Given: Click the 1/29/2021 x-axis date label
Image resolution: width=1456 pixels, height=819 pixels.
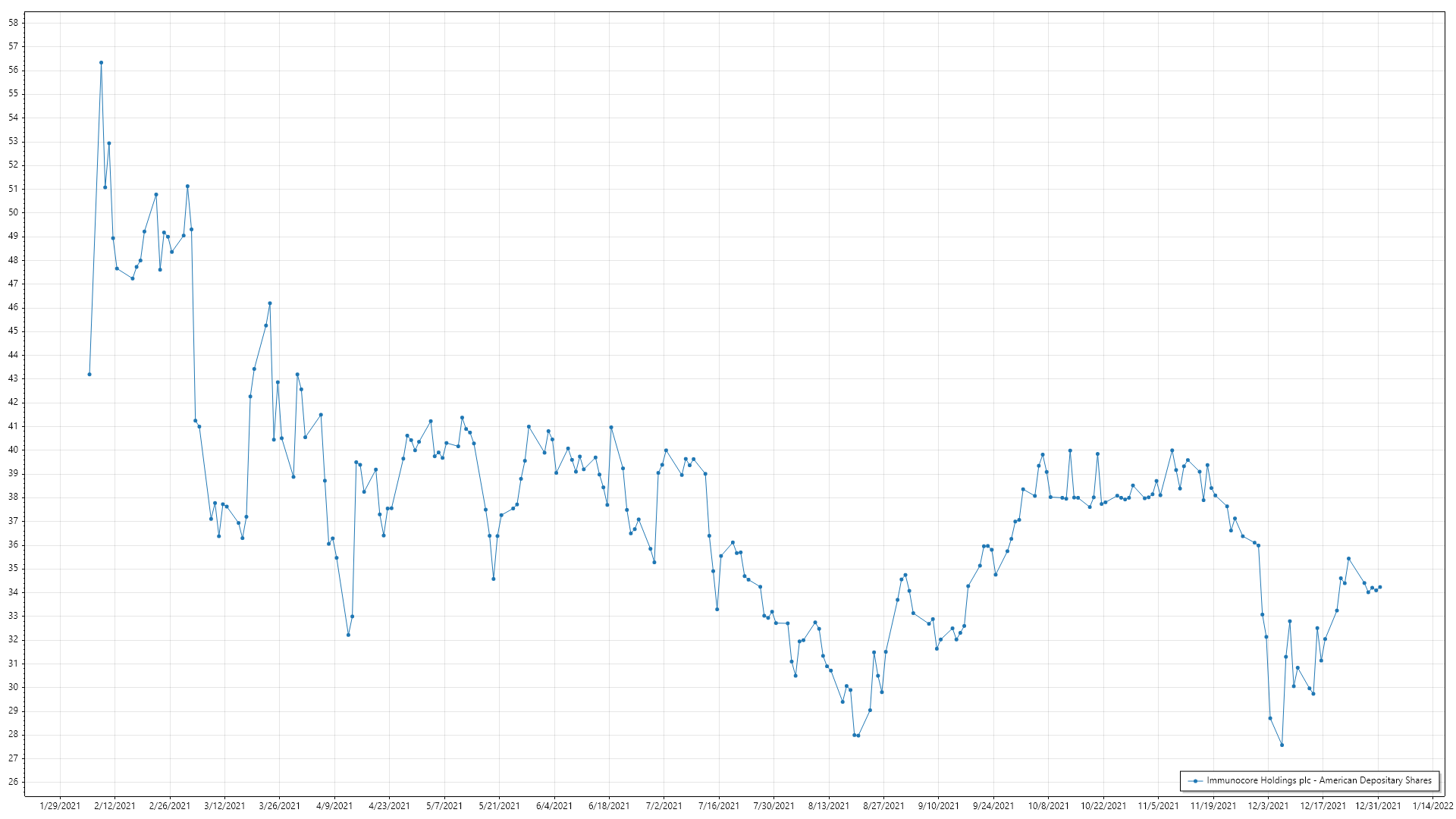Looking at the screenshot, I should 60,806.
